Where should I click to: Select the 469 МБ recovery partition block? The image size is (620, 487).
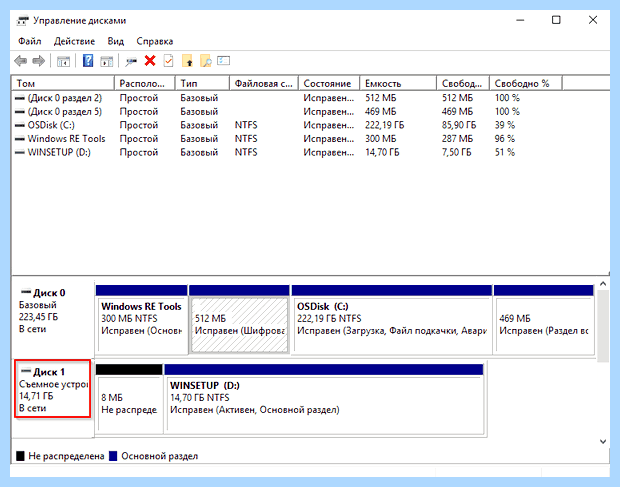(x=544, y=319)
